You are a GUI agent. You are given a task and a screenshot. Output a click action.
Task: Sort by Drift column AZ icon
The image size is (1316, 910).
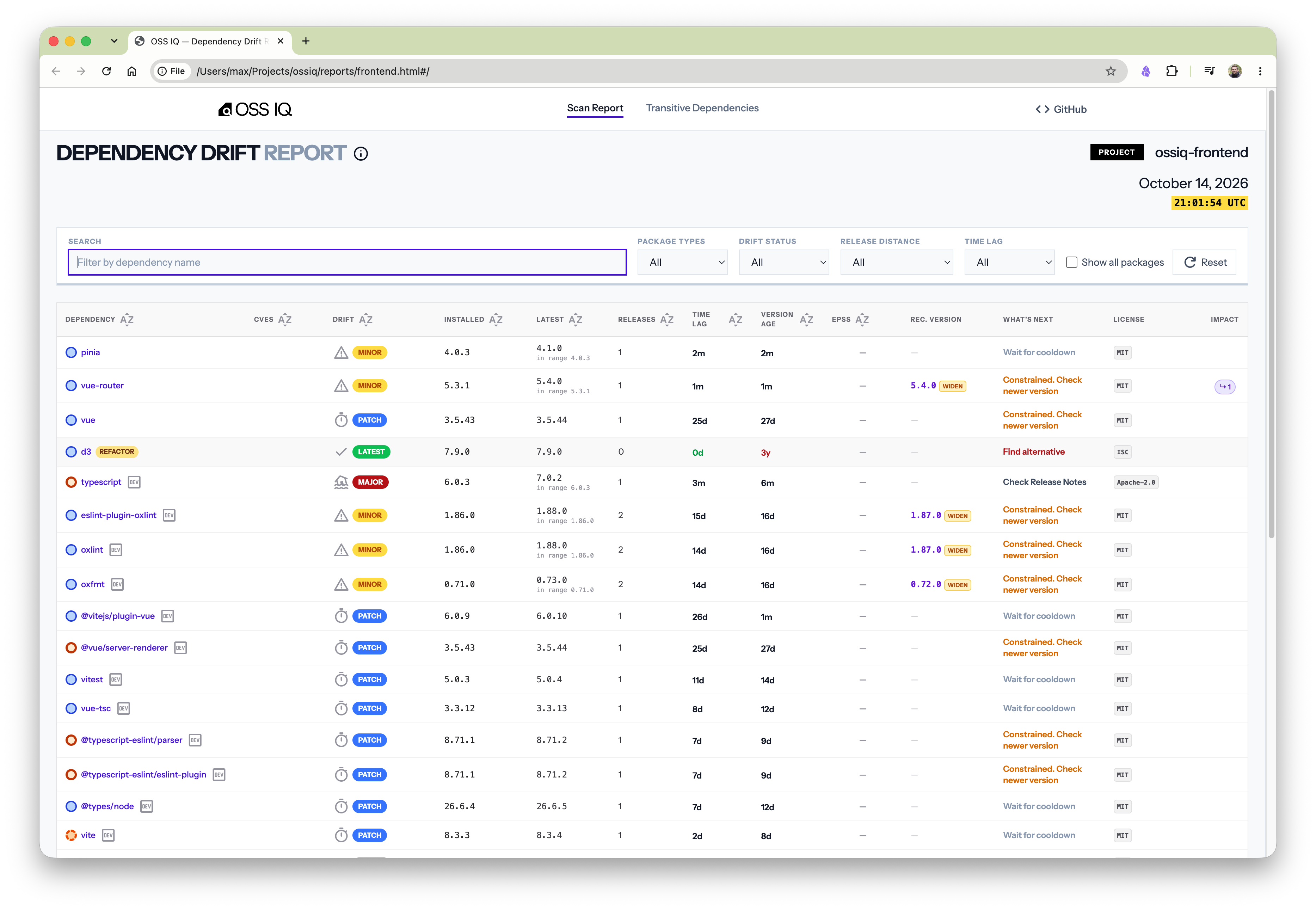[365, 319]
